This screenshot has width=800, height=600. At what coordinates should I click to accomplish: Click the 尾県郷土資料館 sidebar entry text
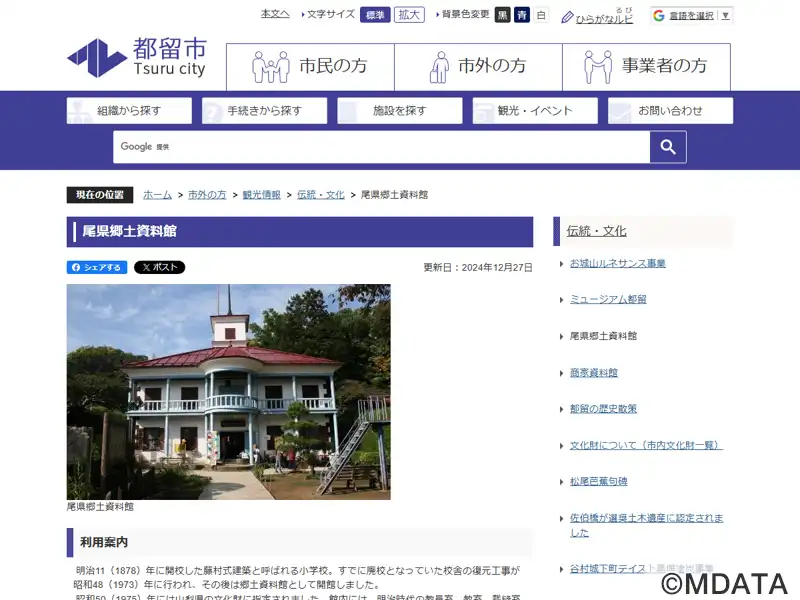click(604, 336)
